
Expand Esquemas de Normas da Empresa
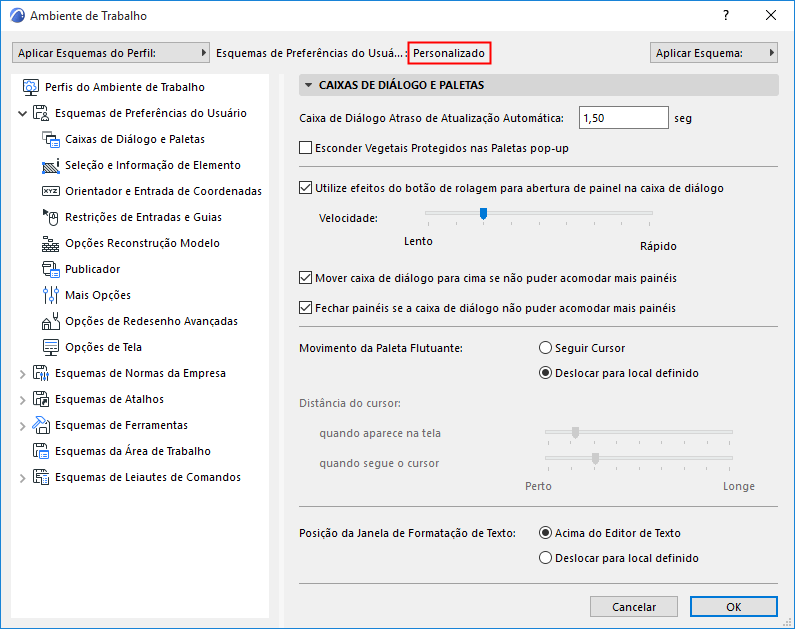coord(22,374)
